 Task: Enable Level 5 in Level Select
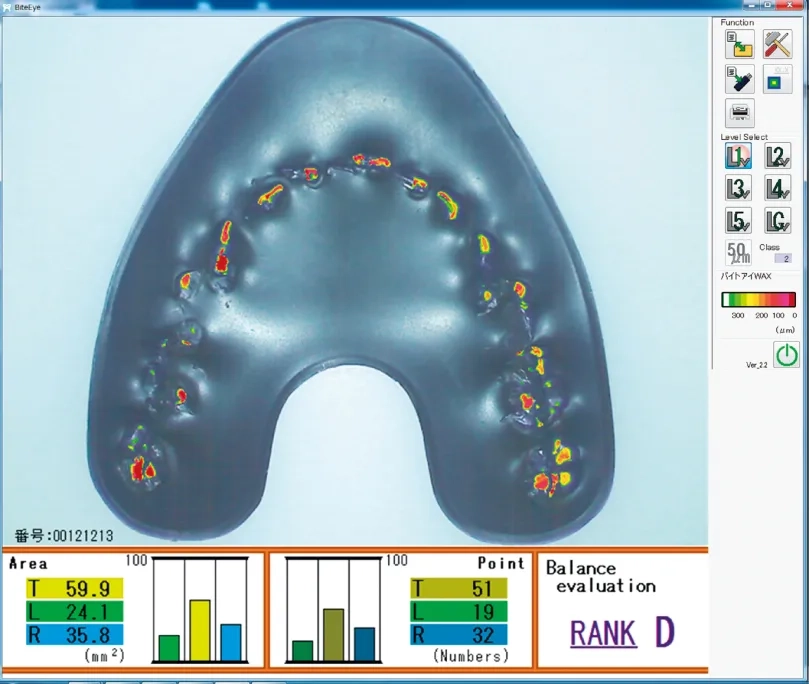pos(739,221)
